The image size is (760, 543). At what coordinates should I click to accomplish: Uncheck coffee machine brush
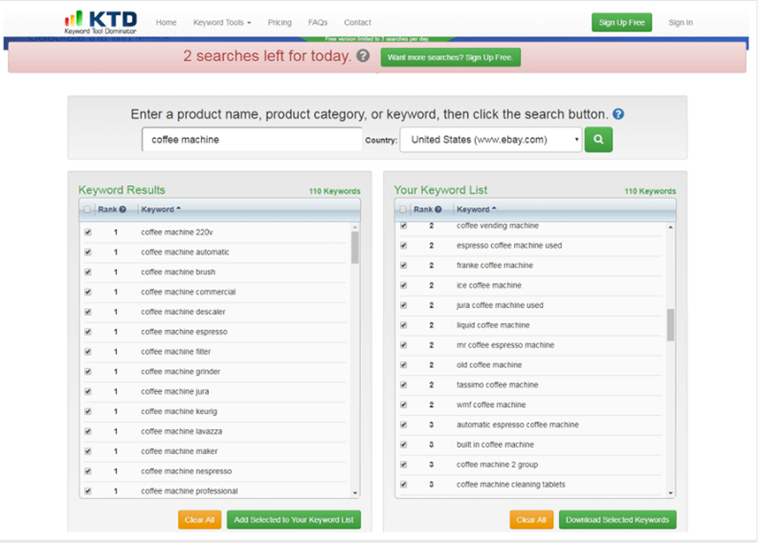pyautogui.click(x=88, y=272)
